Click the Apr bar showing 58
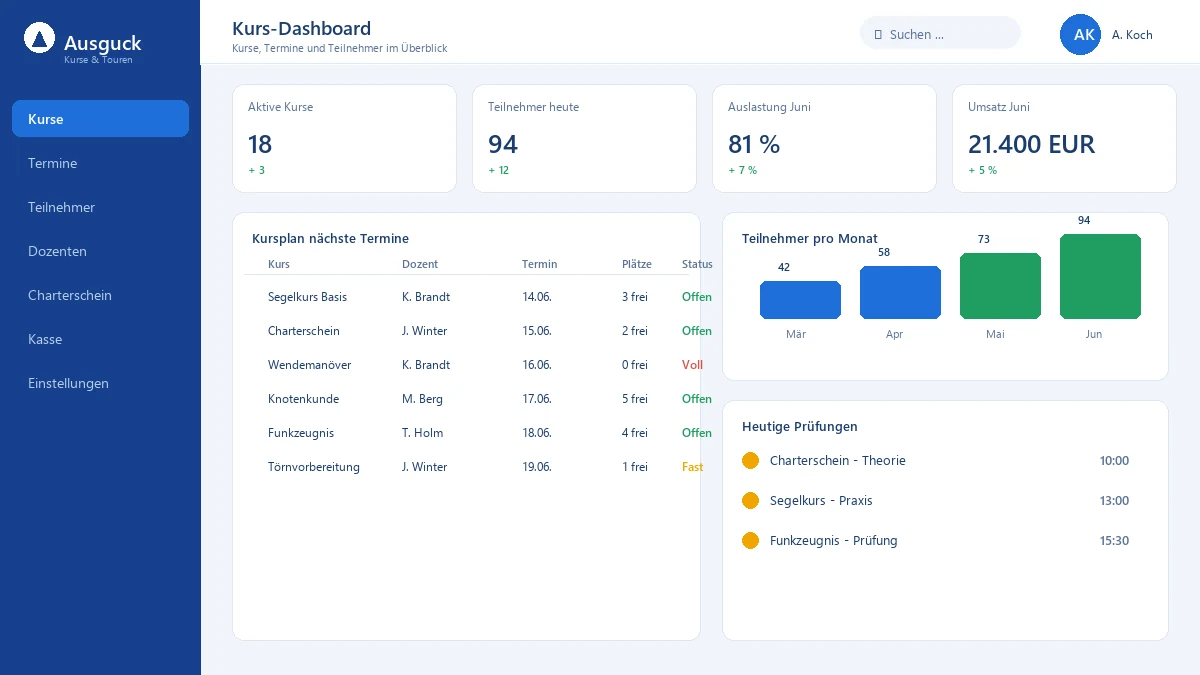 tap(900, 293)
